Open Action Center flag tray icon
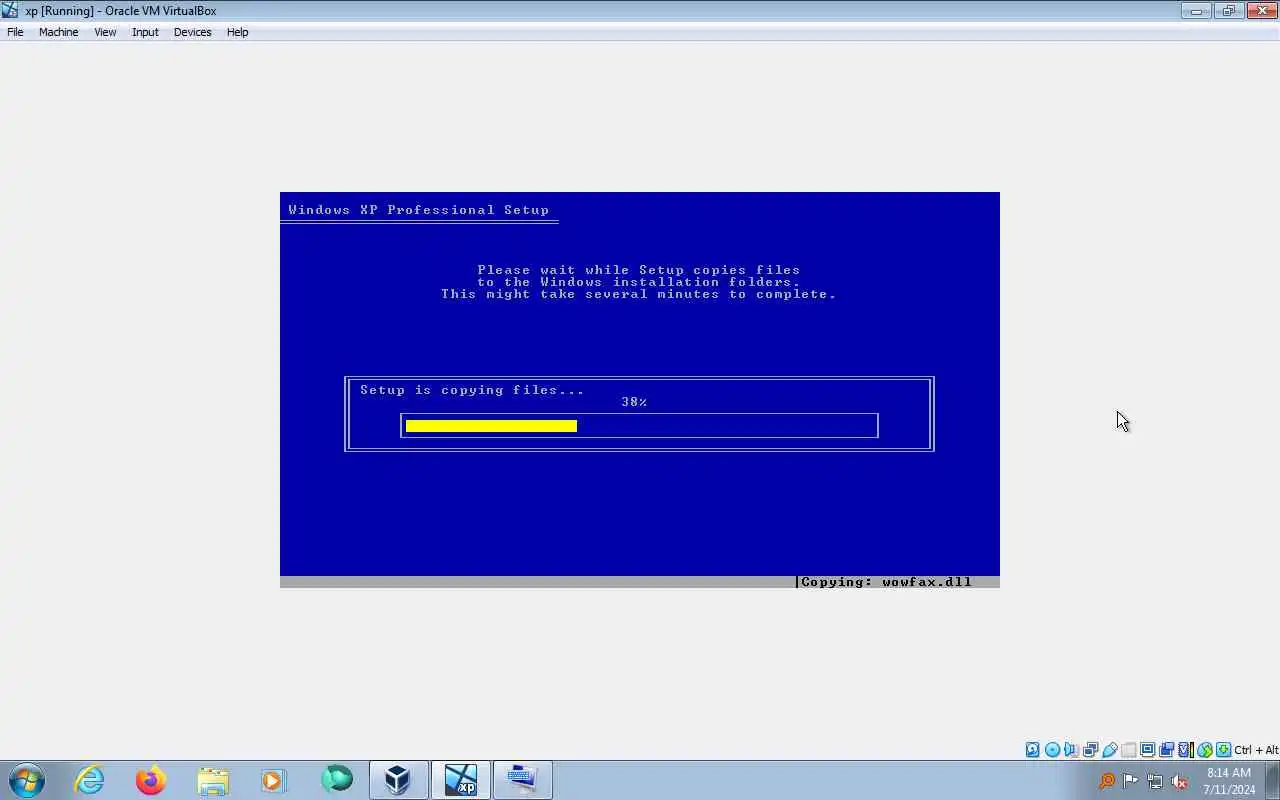 pyautogui.click(x=1131, y=781)
